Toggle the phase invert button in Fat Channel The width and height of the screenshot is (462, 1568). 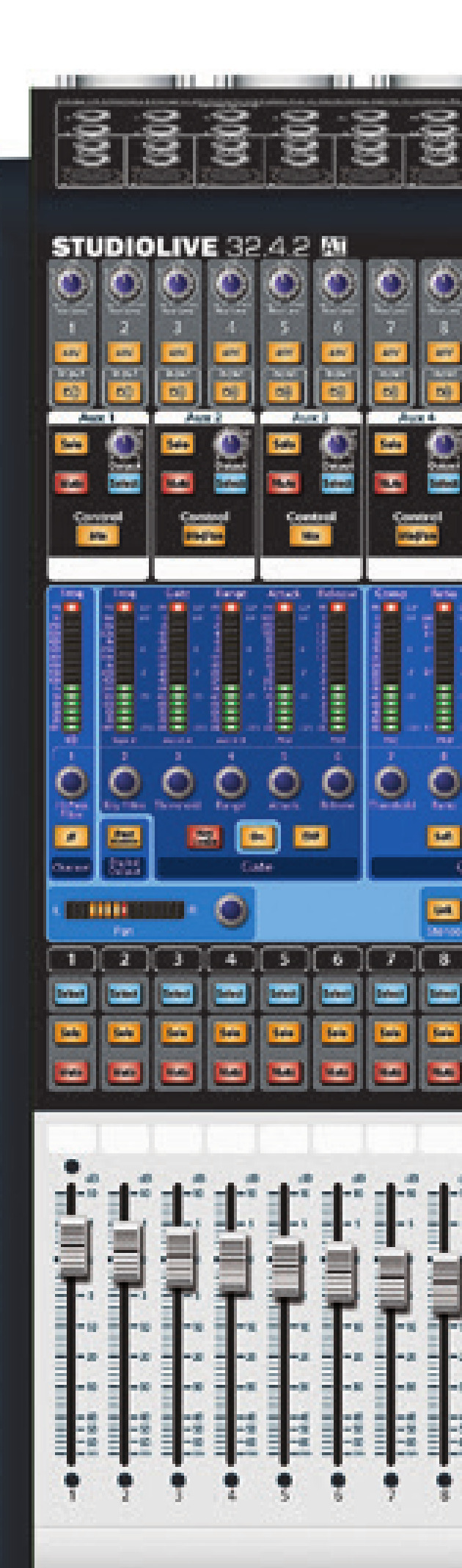[x=71, y=836]
